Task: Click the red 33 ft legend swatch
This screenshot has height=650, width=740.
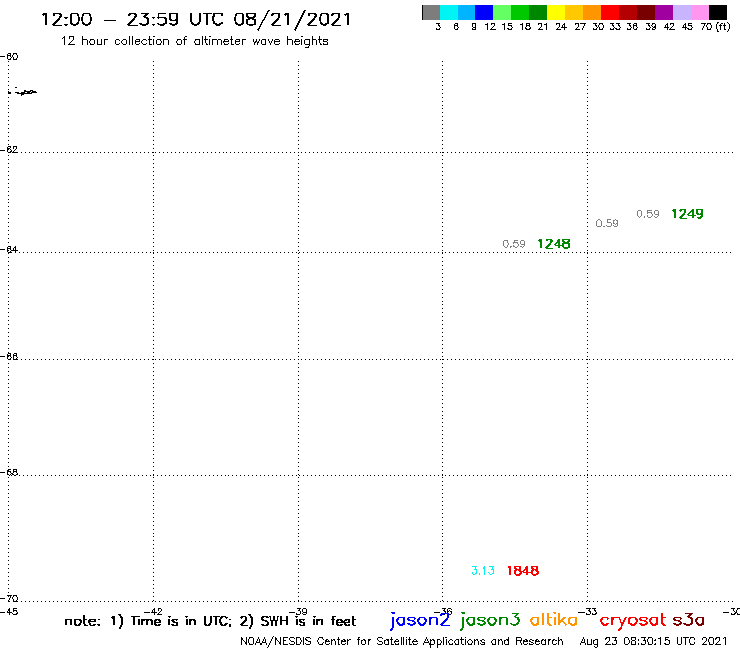Action: (610, 12)
